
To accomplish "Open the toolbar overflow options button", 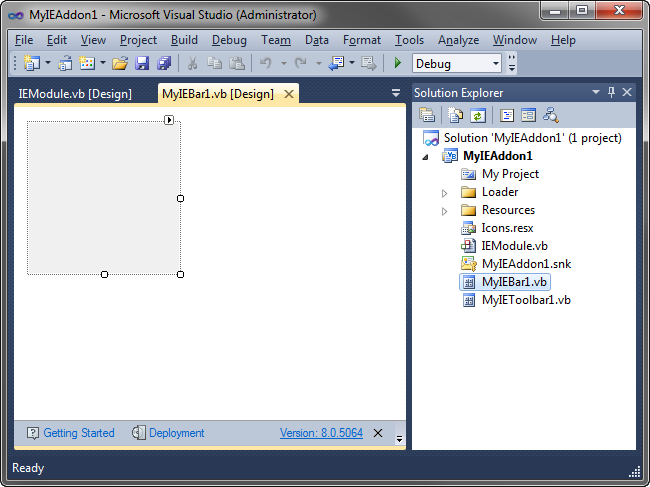I will coord(512,63).
